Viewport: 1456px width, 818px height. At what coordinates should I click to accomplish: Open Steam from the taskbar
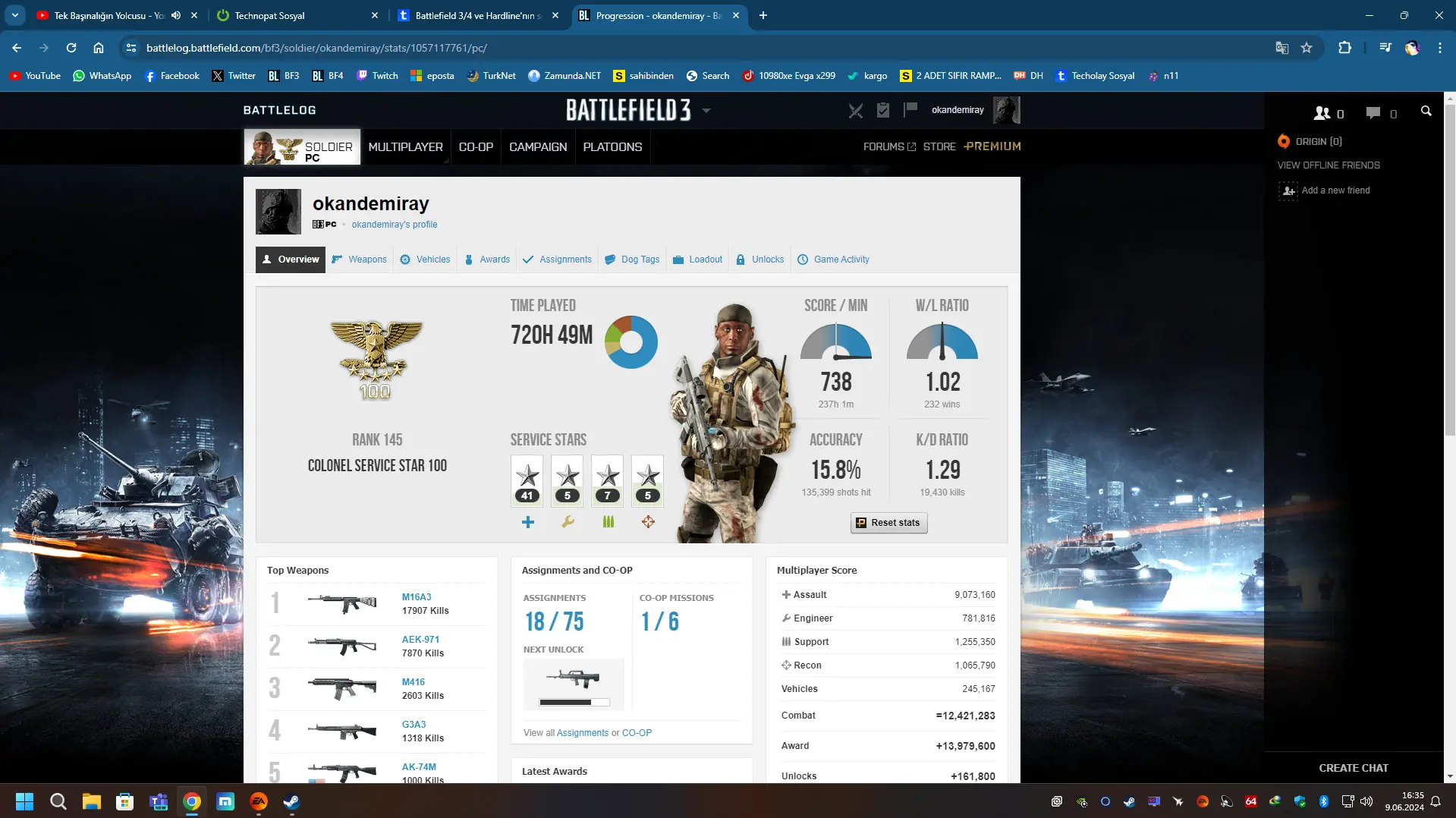[291, 801]
